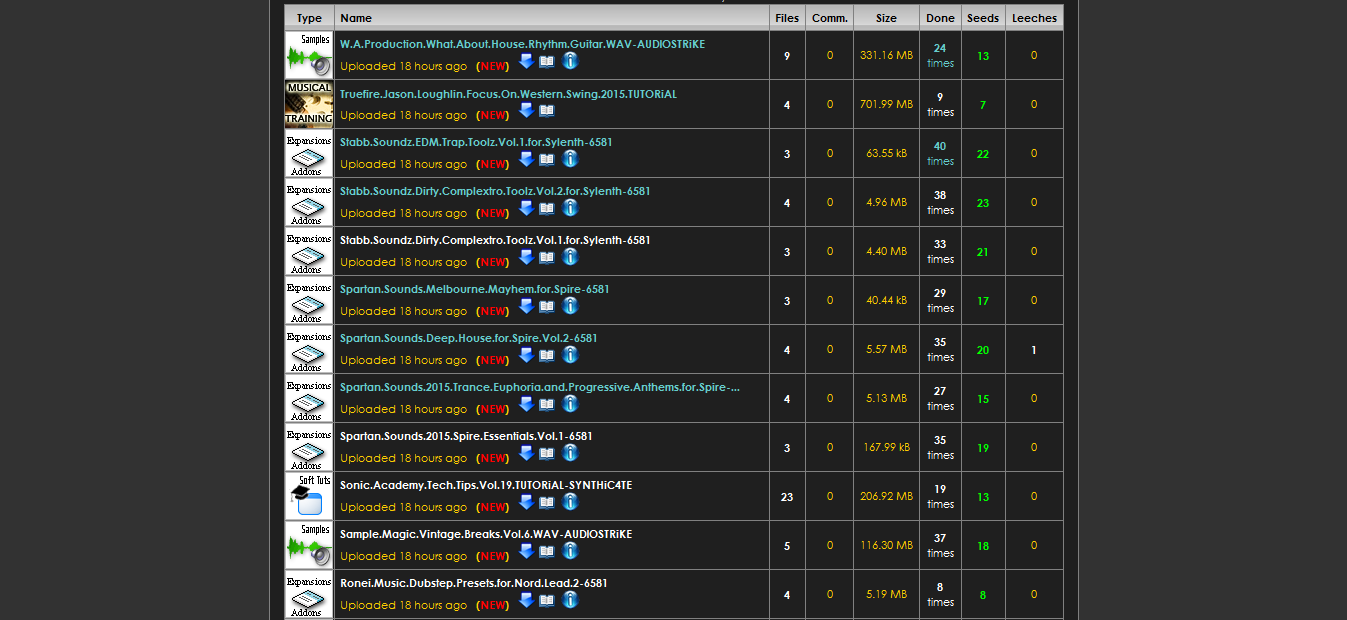
Task: Download Spartan Melbourne Mayhem via blue arrow
Action: pos(526,307)
